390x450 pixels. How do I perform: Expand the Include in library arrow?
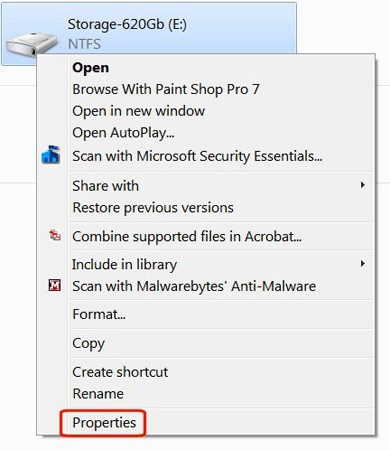tap(363, 264)
